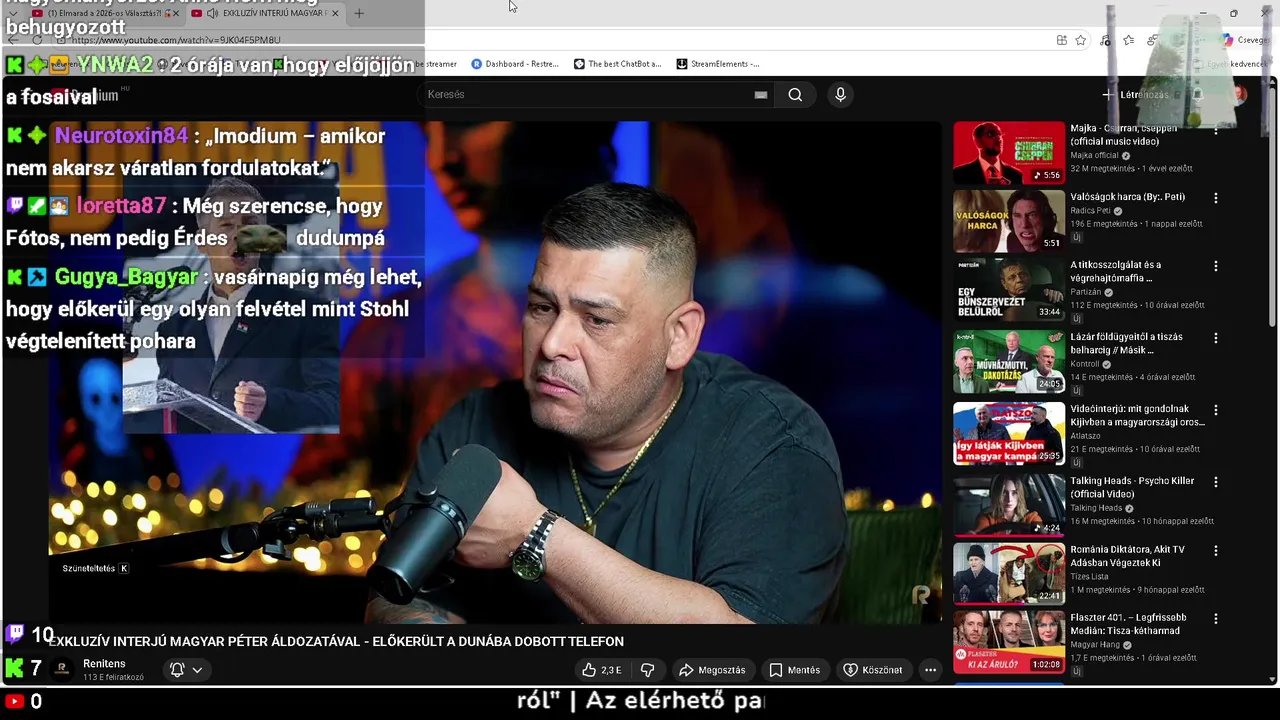Open Flaszter 401 video thumbnail

(x=1009, y=643)
